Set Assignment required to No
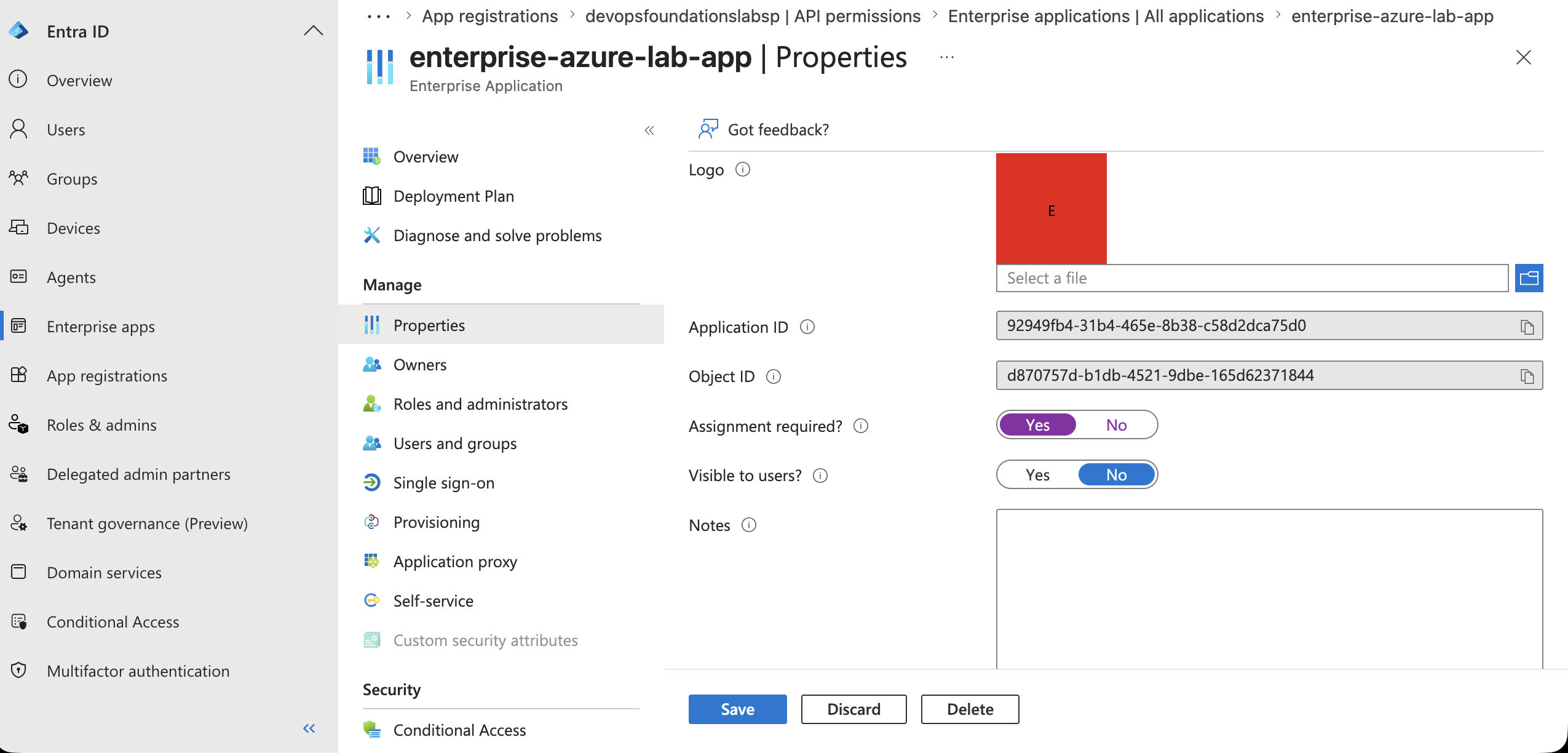The width and height of the screenshot is (1568, 753). [1117, 424]
